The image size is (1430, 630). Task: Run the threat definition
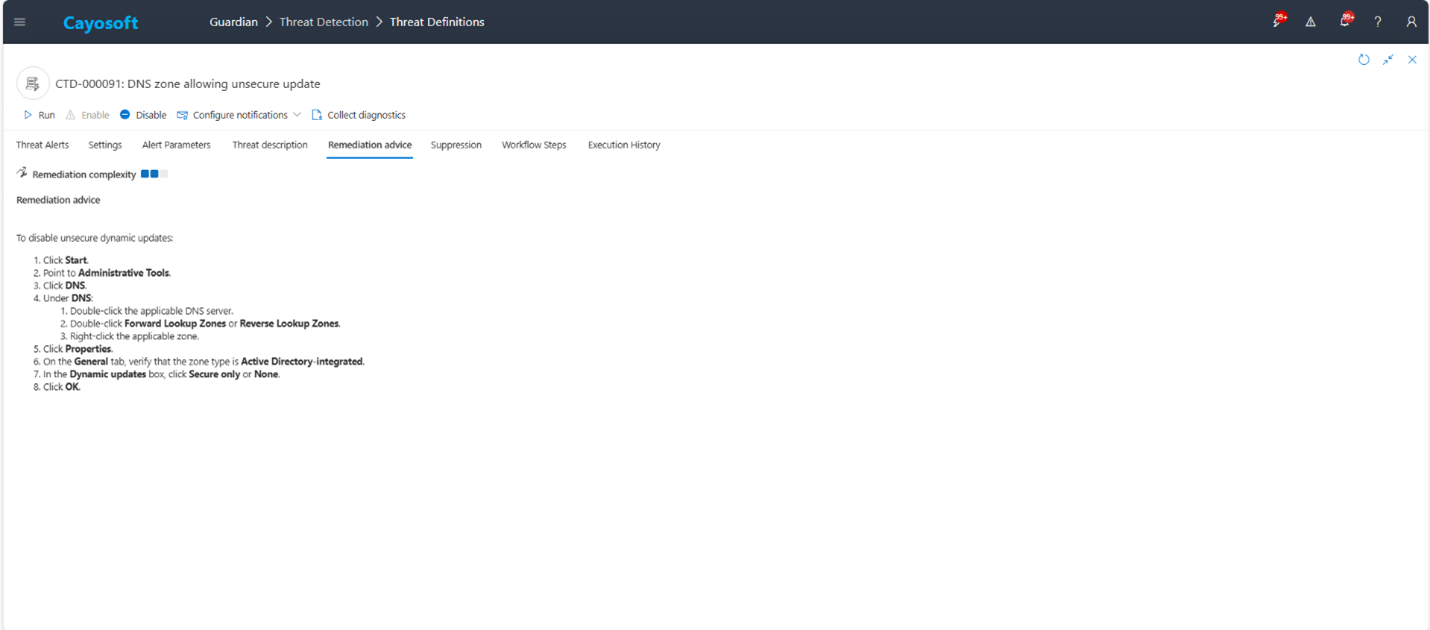[39, 115]
